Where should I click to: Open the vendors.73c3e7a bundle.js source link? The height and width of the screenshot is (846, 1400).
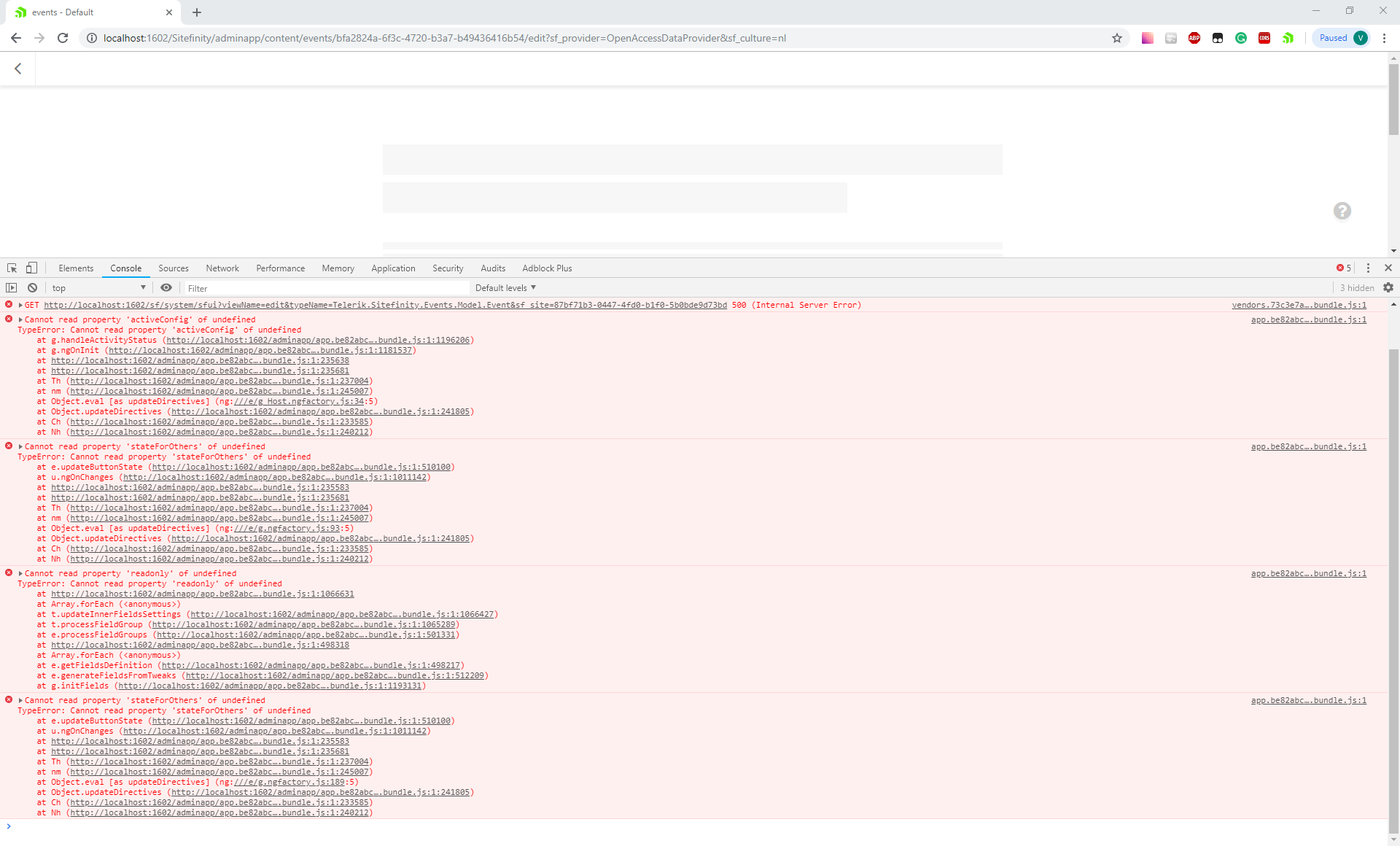(1299, 305)
